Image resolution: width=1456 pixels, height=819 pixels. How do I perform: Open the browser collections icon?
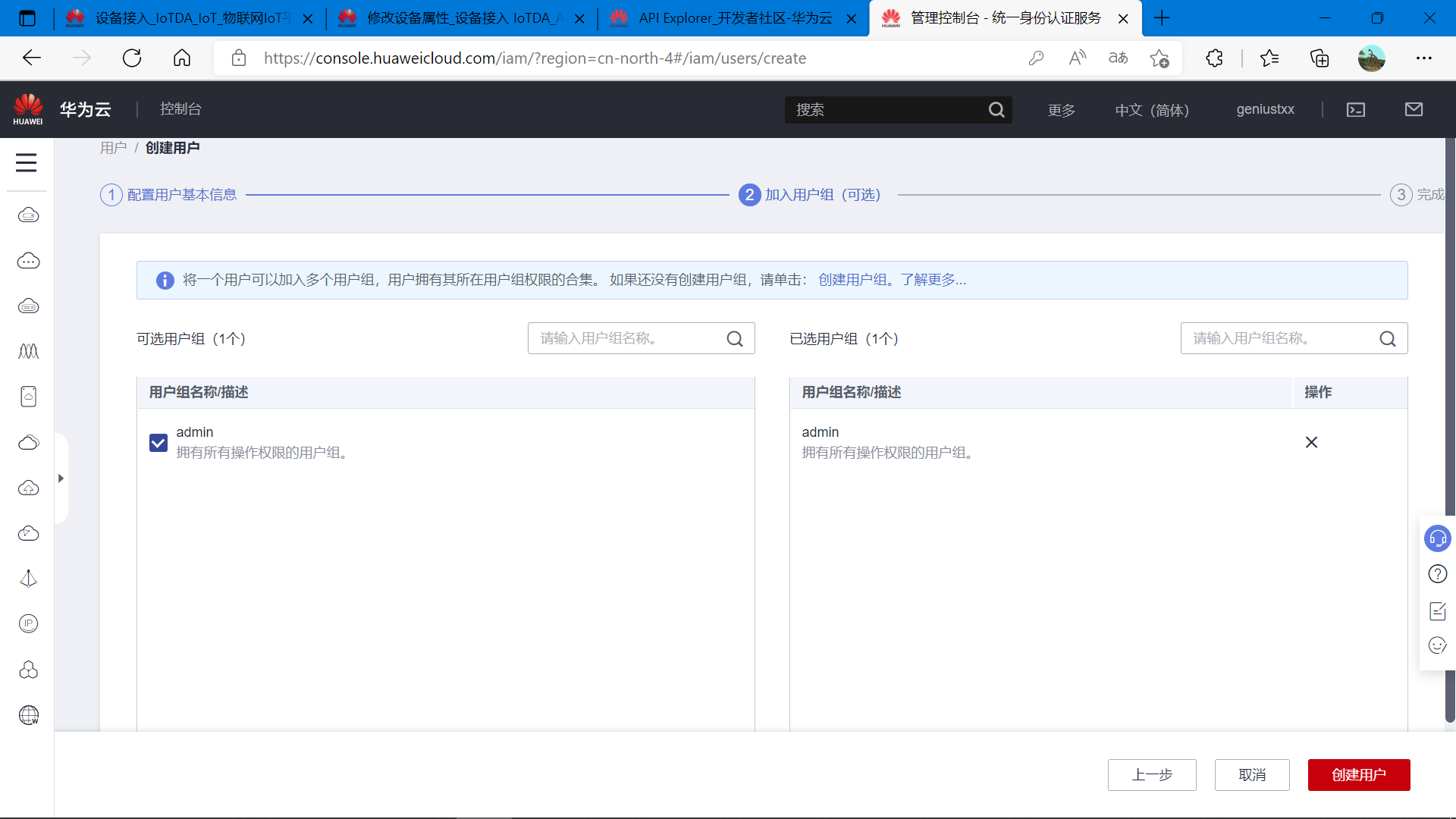click(1319, 58)
